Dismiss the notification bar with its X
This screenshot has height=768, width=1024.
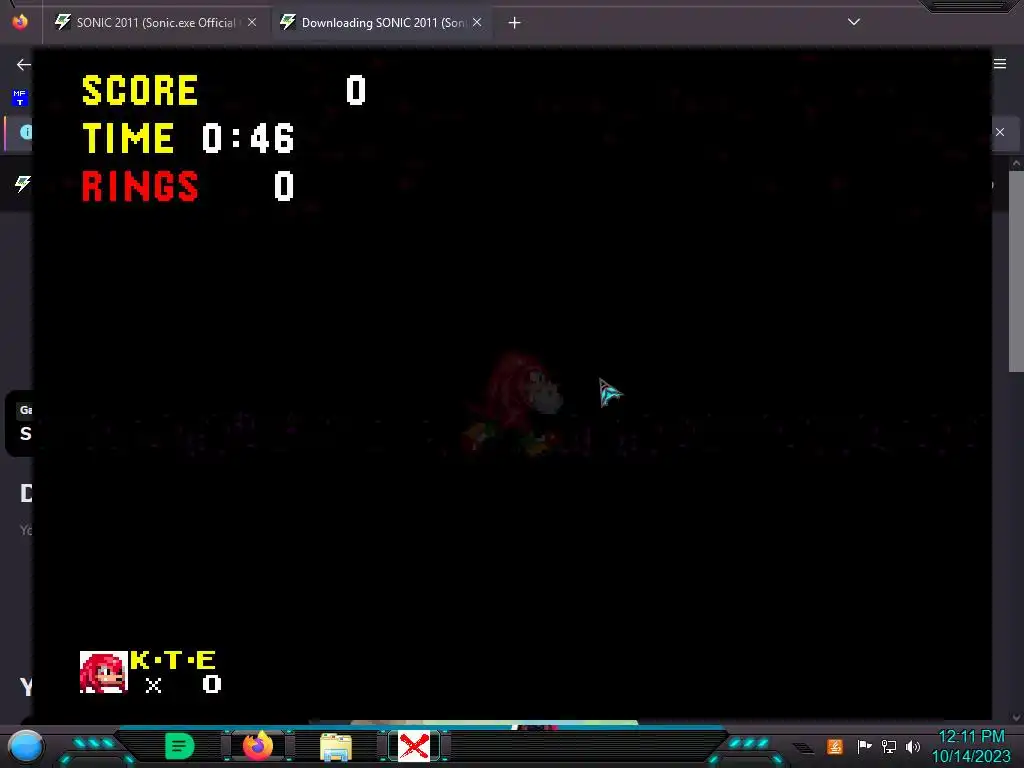(x=1000, y=132)
